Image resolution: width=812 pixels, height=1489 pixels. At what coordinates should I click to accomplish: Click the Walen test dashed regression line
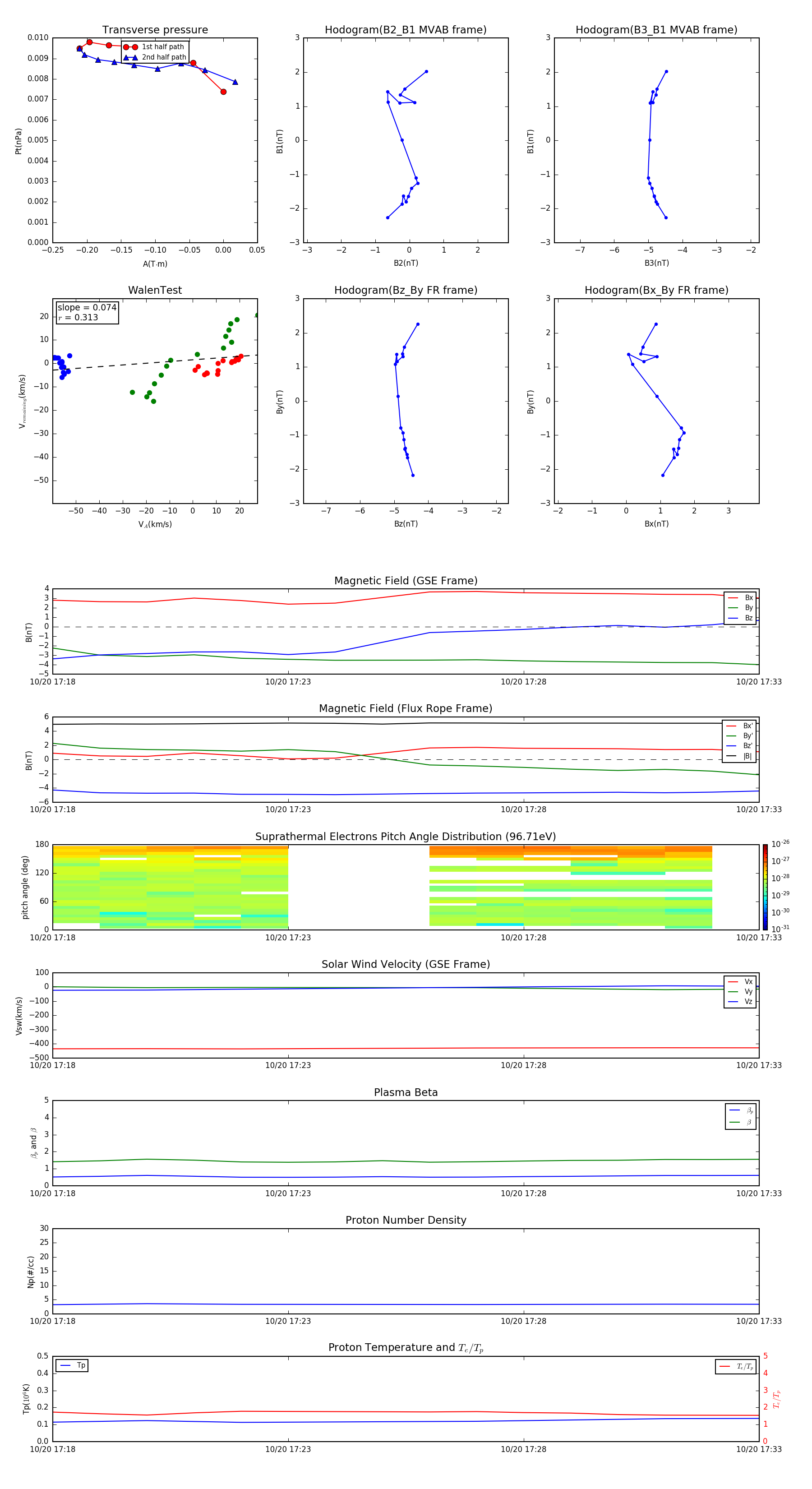[x=155, y=362]
